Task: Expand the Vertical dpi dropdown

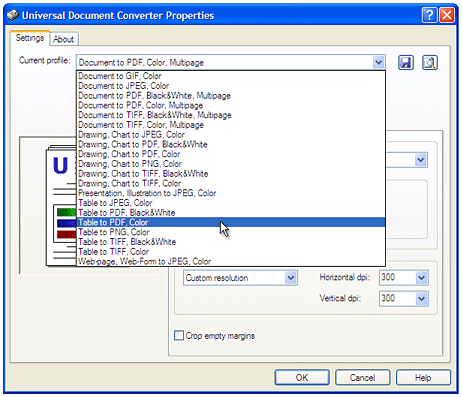Action: point(421,299)
